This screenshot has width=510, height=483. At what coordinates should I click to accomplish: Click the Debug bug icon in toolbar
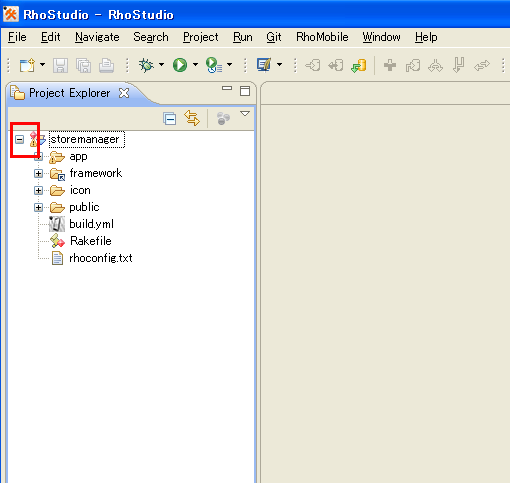click(146, 65)
